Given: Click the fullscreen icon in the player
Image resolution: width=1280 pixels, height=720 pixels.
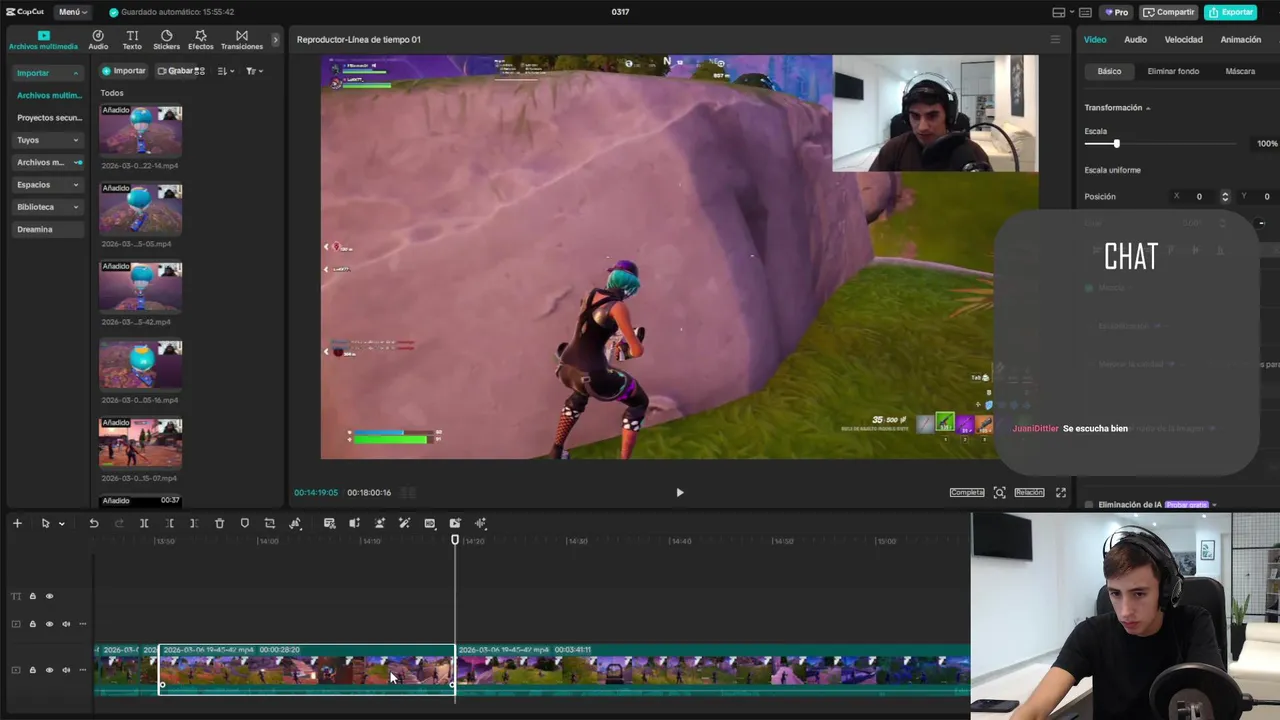Looking at the screenshot, I should pyautogui.click(x=1061, y=492).
